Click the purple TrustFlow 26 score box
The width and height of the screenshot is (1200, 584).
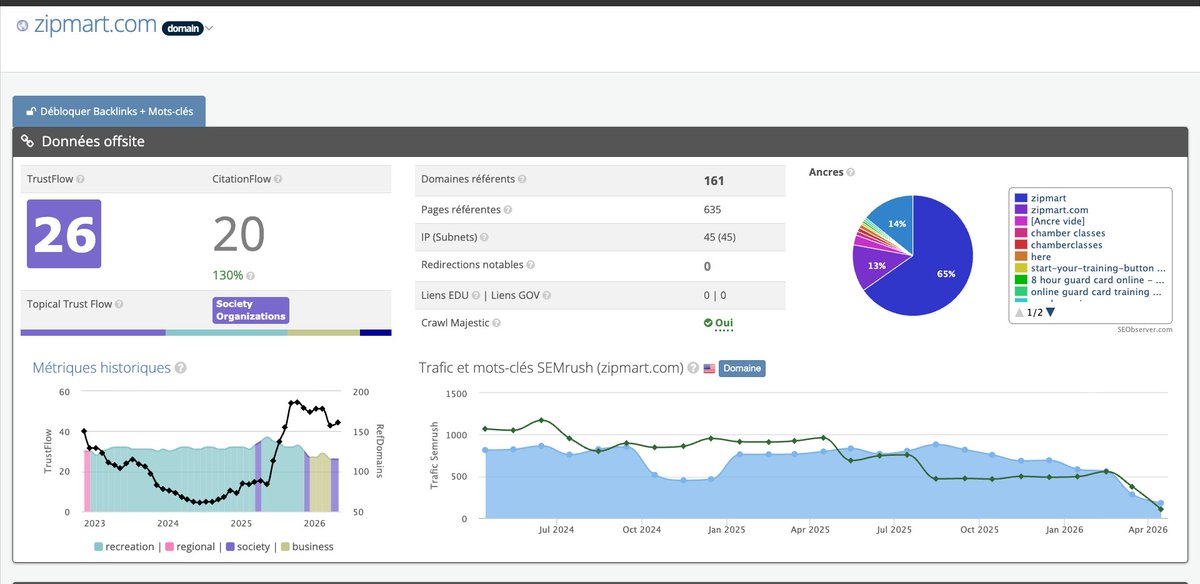64,234
